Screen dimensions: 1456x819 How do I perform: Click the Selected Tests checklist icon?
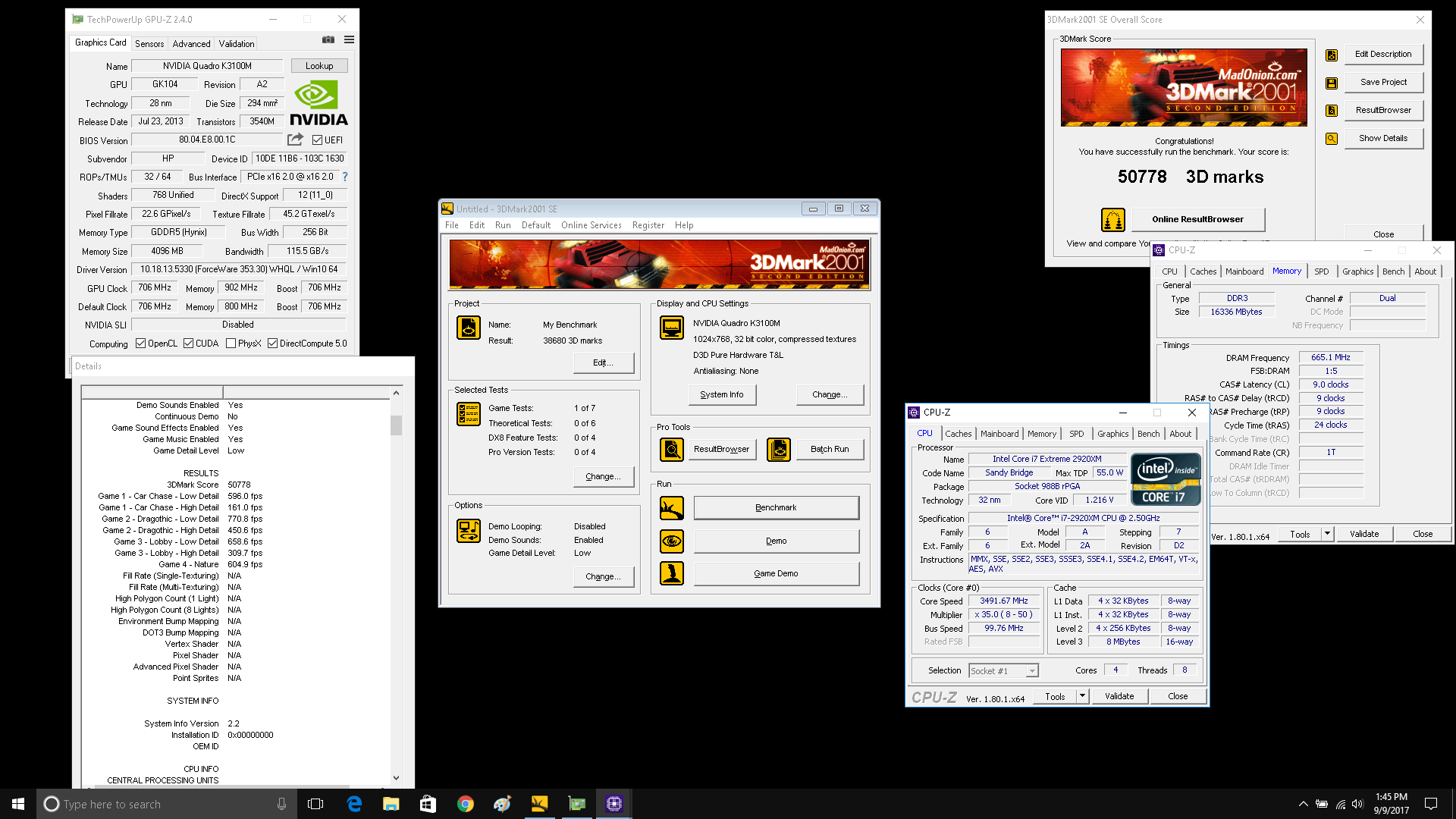[469, 414]
